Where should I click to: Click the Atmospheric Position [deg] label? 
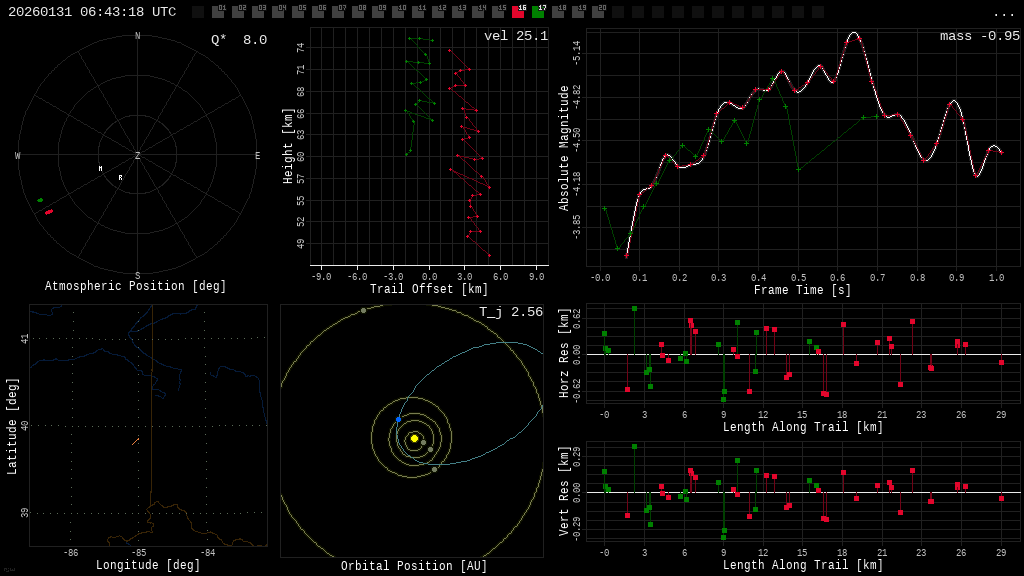pos(135,286)
